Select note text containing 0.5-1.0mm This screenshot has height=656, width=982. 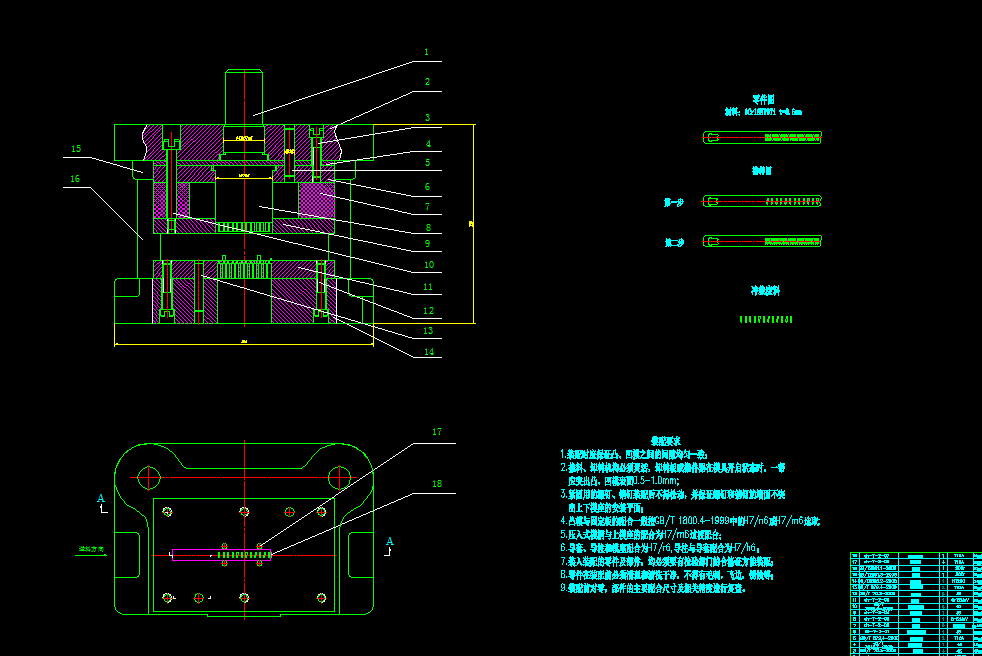pyautogui.click(x=624, y=481)
